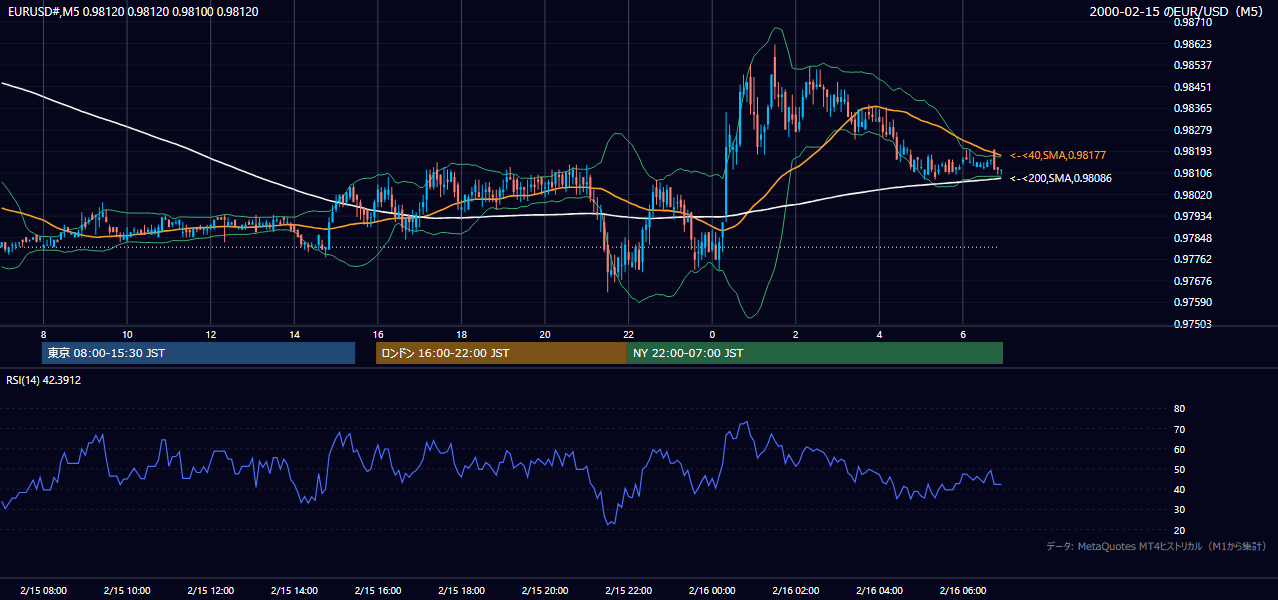Click price axis label 0.98623
1278x600 pixels.
1193,44
